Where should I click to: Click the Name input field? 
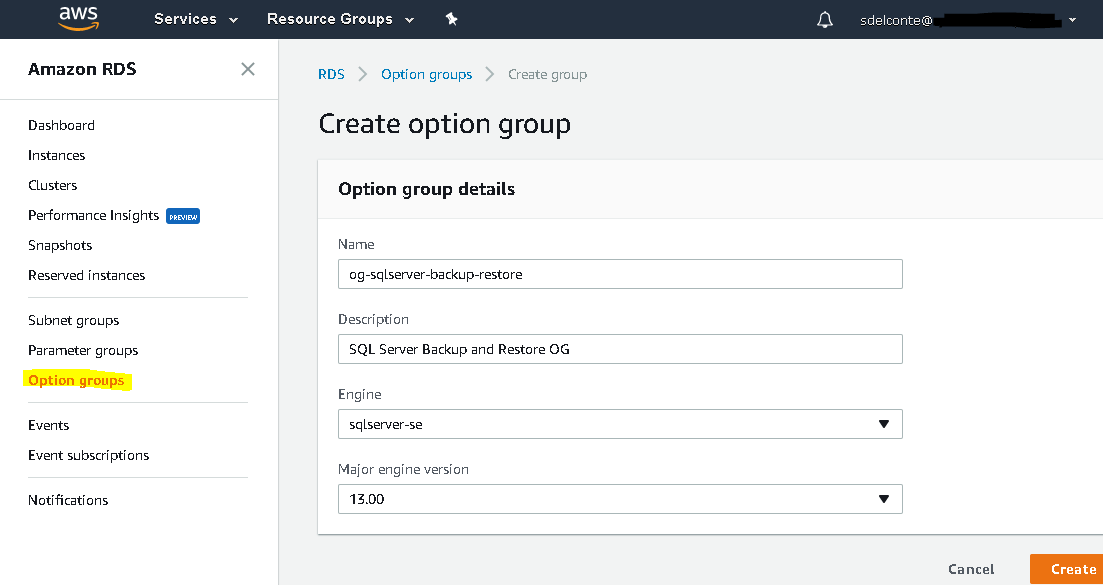[620, 274]
